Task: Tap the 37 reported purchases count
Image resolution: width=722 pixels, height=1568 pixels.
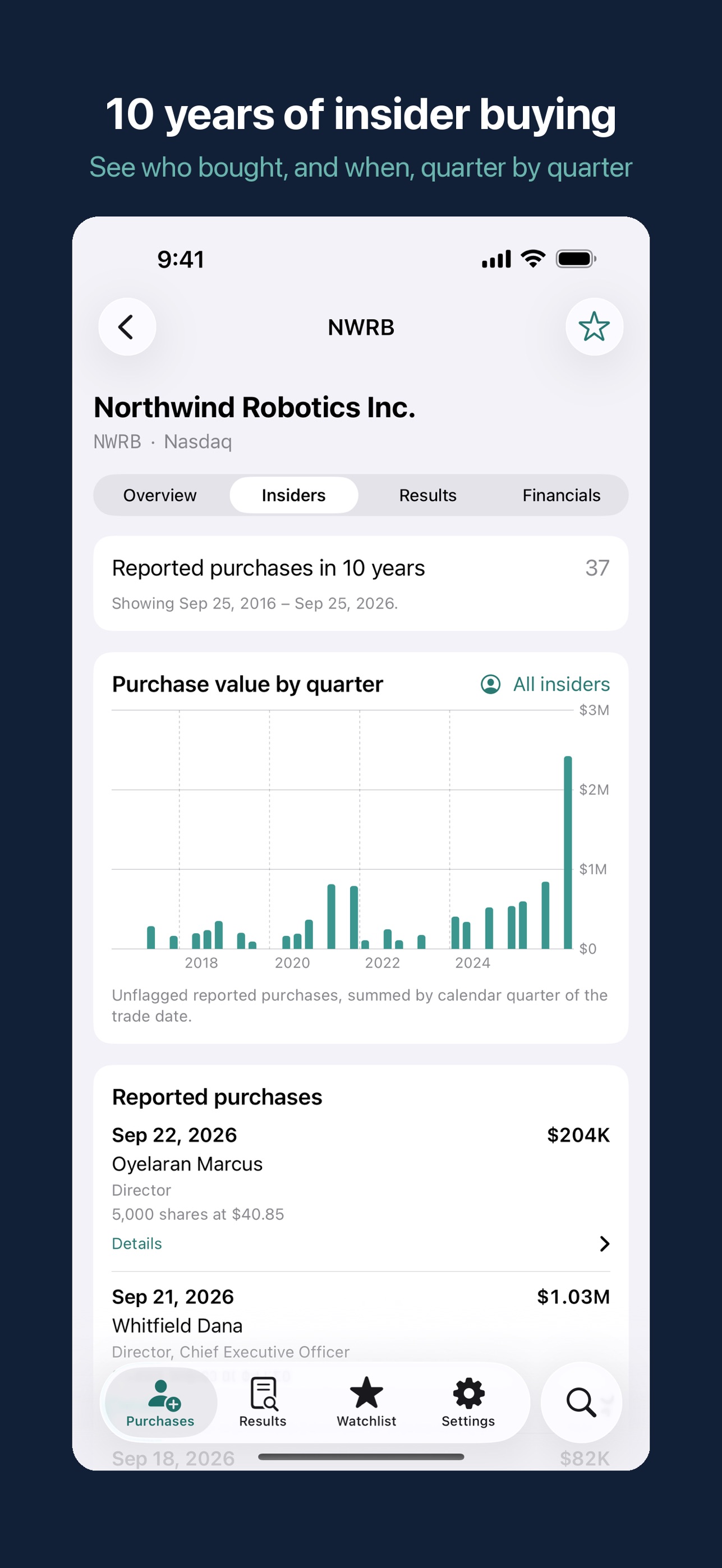Action: click(597, 568)
